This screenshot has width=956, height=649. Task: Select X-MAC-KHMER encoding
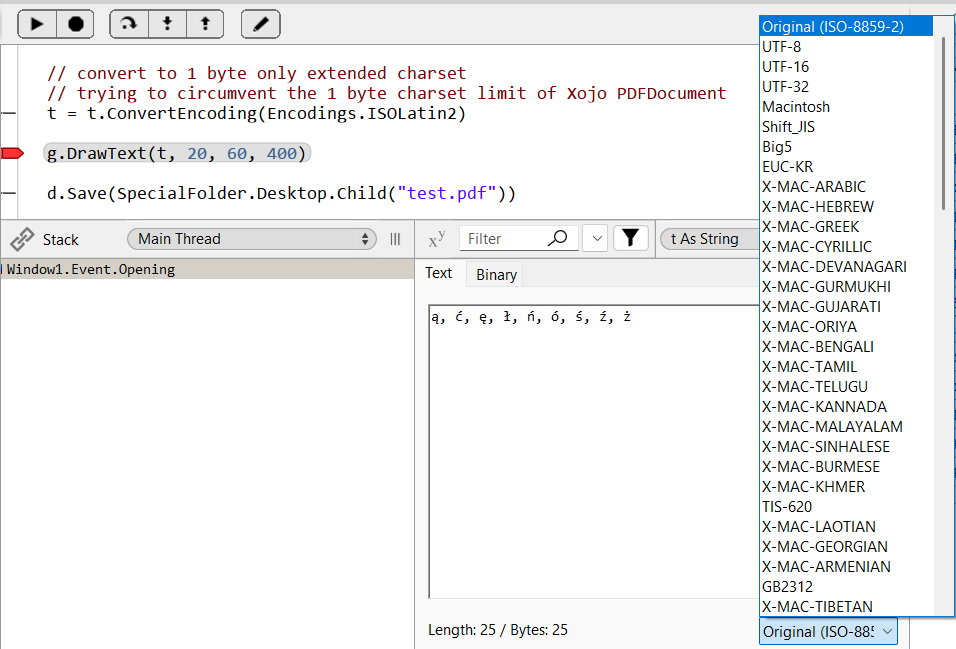pyautogui.click(x=846, y=487)
